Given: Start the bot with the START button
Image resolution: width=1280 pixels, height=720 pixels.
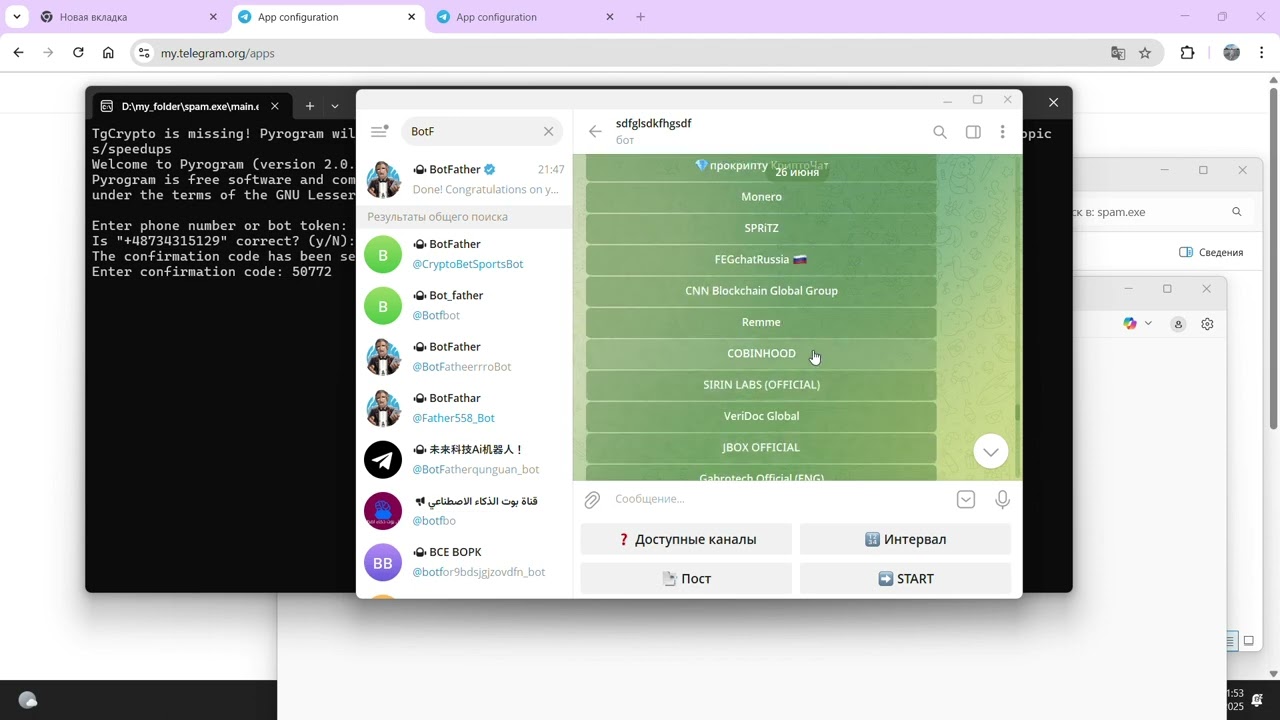Looking at the screenshot, I should pos(905,578).
